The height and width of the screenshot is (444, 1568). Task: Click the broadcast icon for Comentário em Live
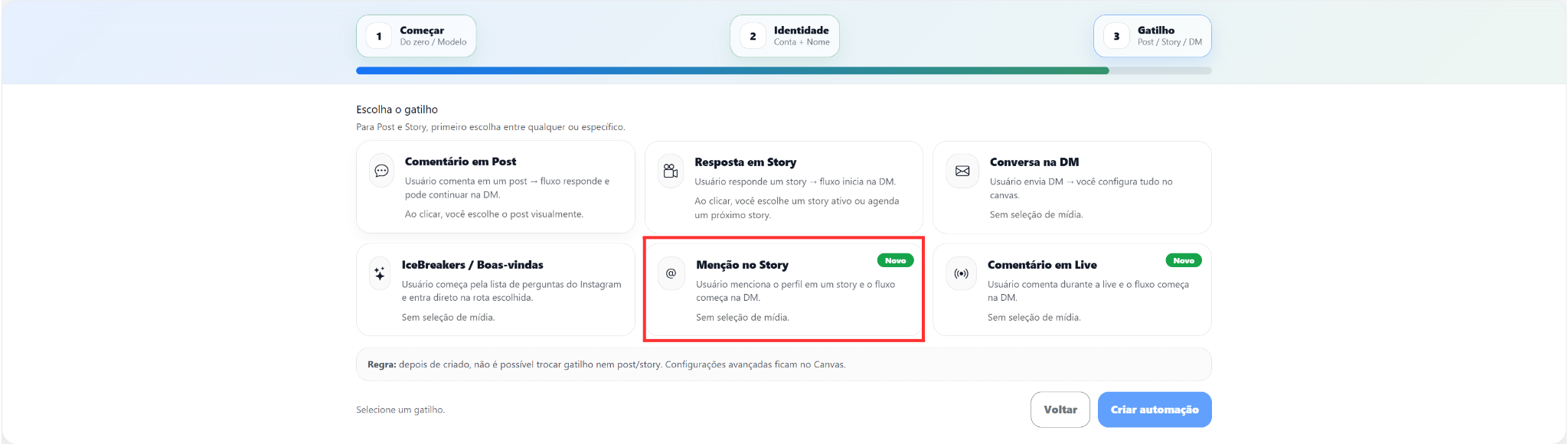click(961, 273)
